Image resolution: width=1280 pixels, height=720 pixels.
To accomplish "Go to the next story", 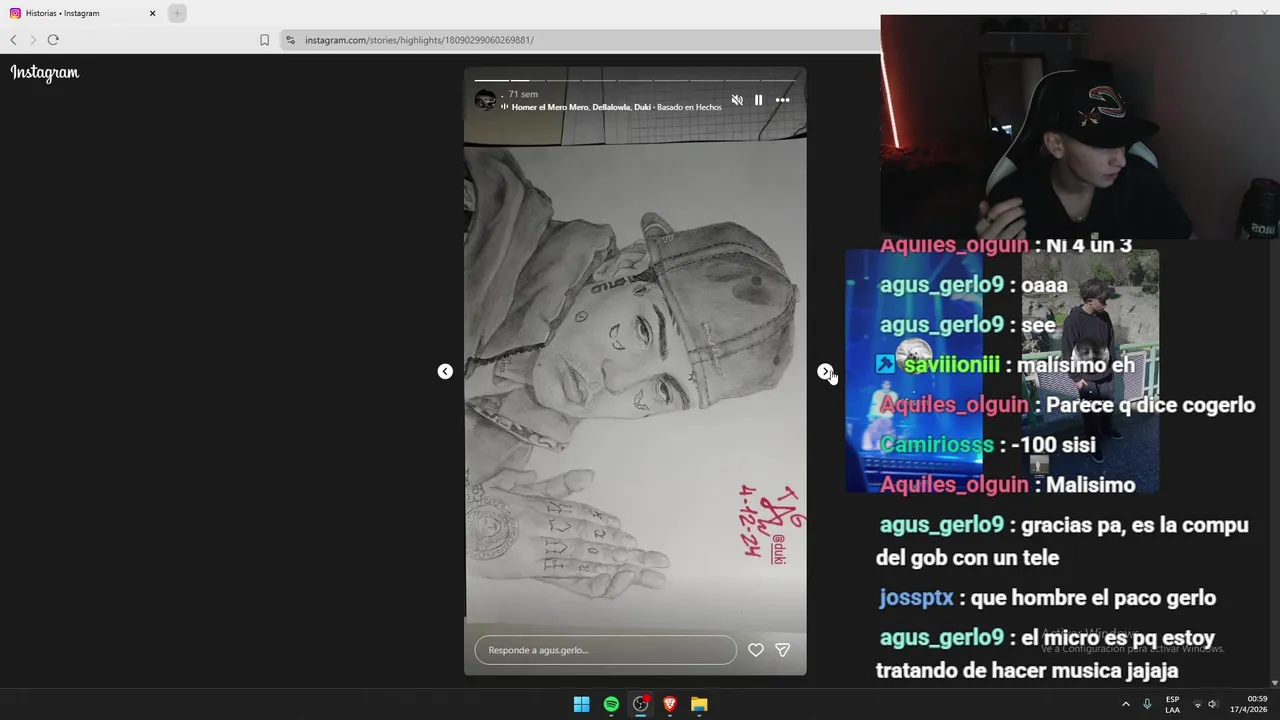I will pos(825,371).
